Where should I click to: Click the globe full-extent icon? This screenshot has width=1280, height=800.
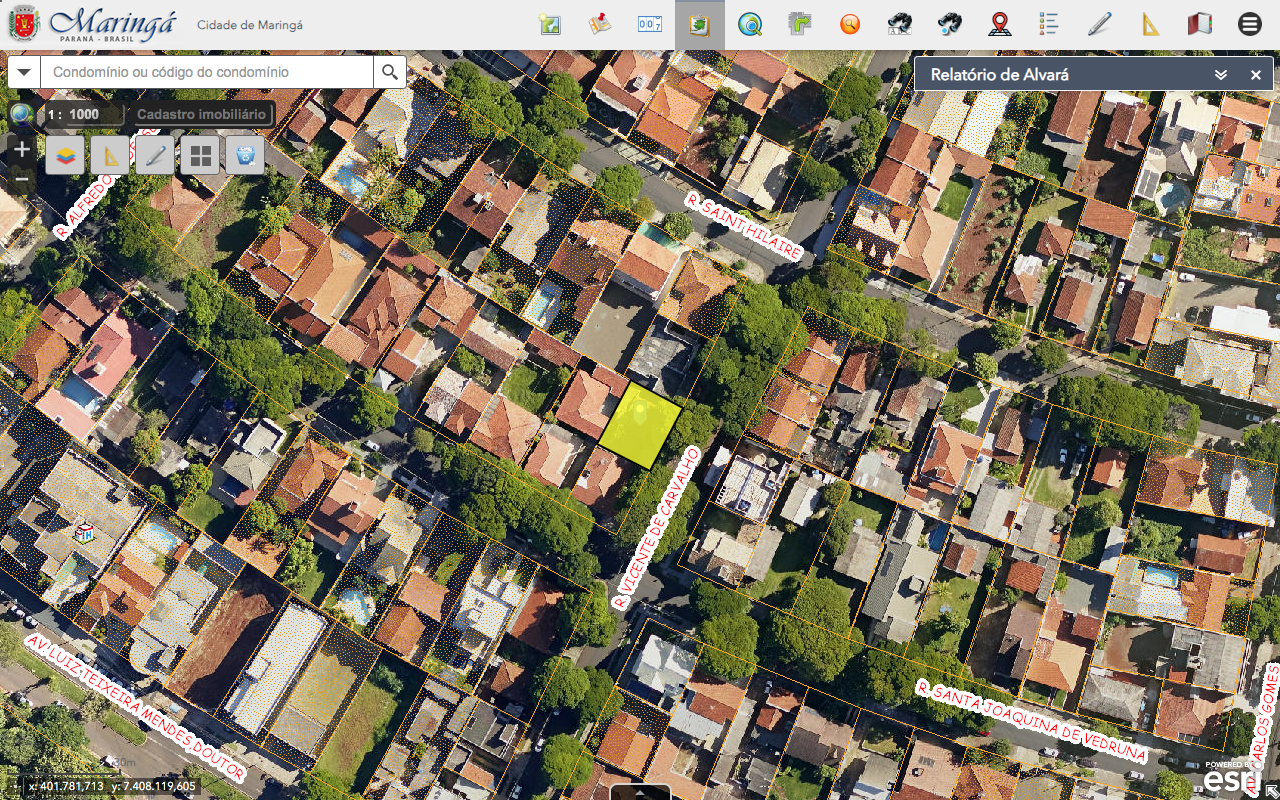click(x=21, y=114)
